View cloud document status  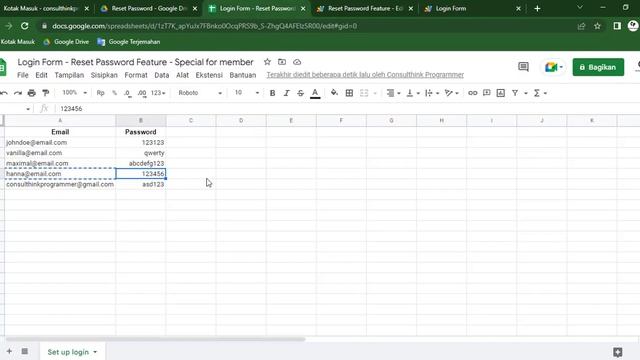[297, 62]
